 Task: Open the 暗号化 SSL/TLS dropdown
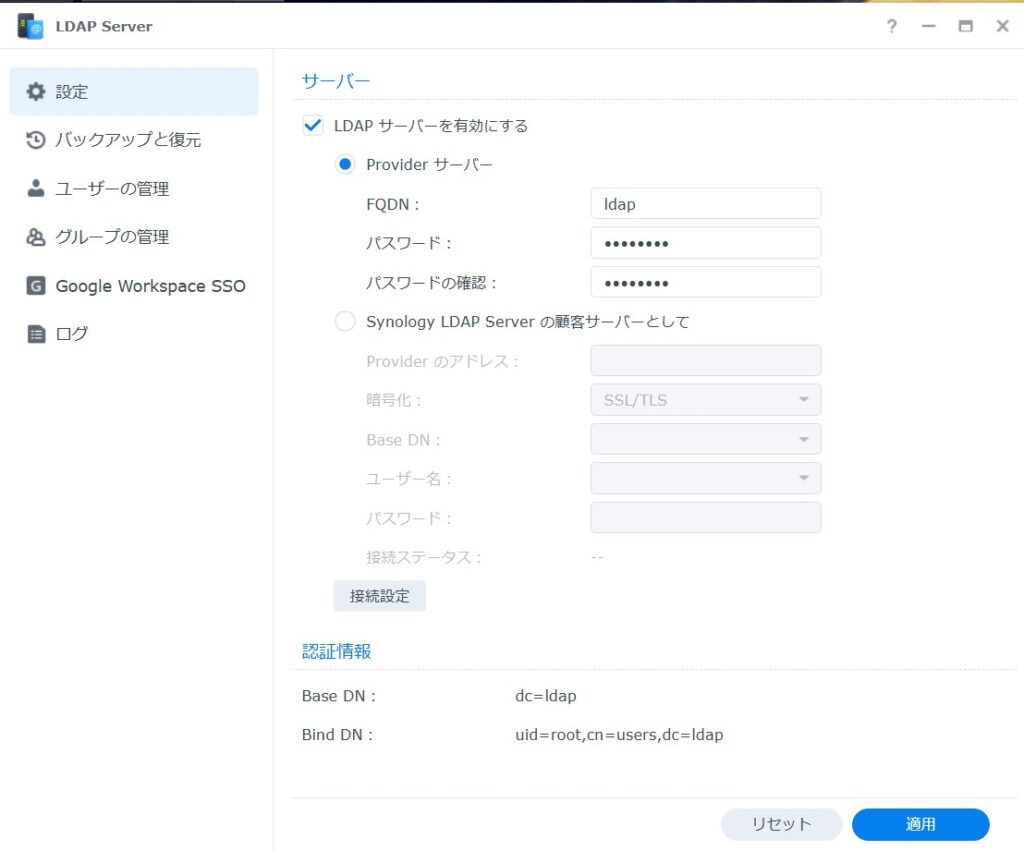705,400
